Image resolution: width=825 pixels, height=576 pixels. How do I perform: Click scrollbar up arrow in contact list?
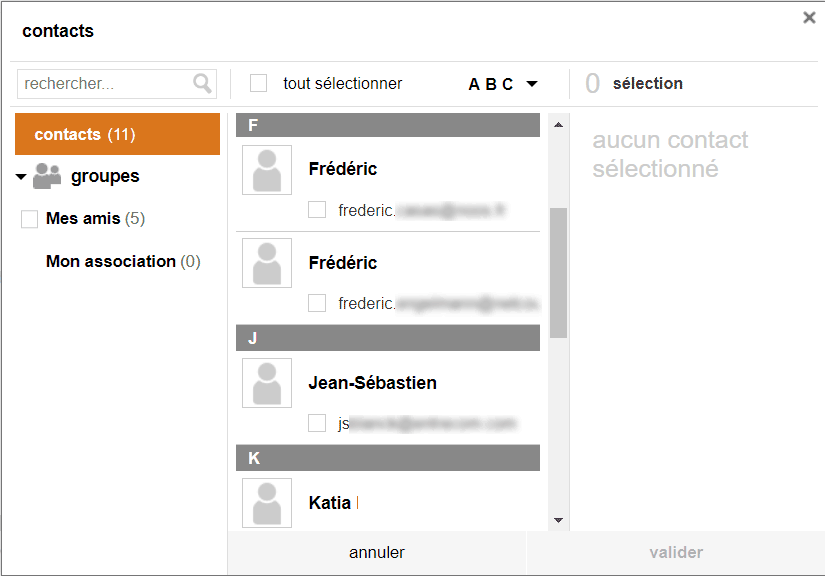tap(559, 125)
